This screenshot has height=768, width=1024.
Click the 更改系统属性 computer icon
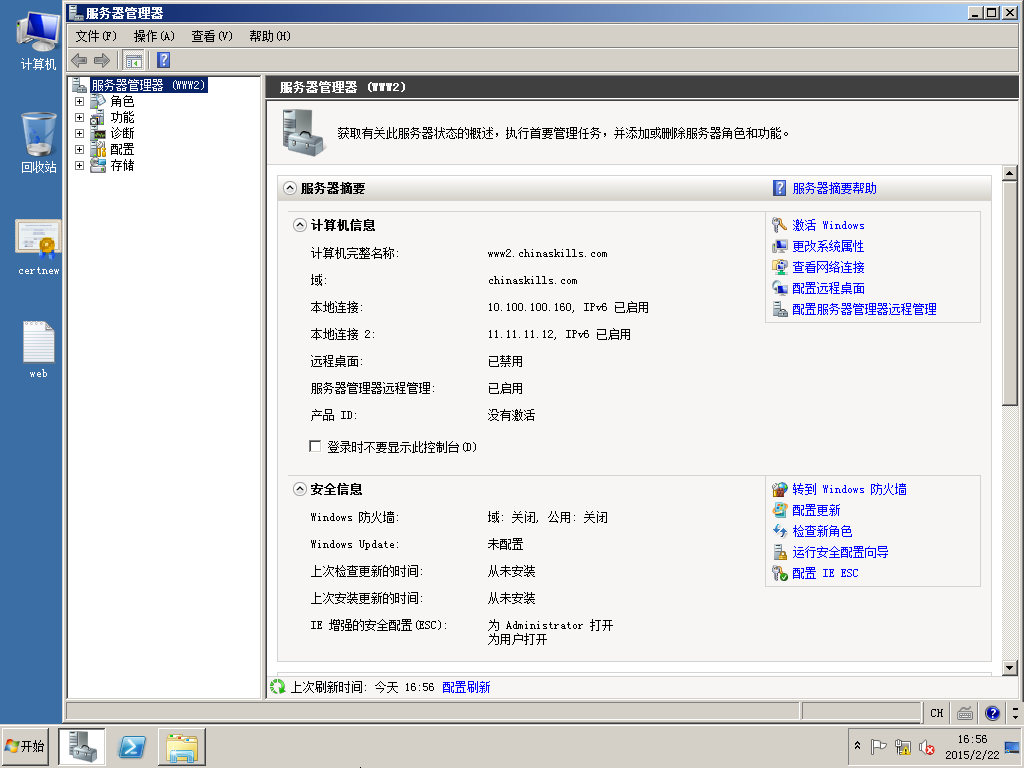[779, 246]
